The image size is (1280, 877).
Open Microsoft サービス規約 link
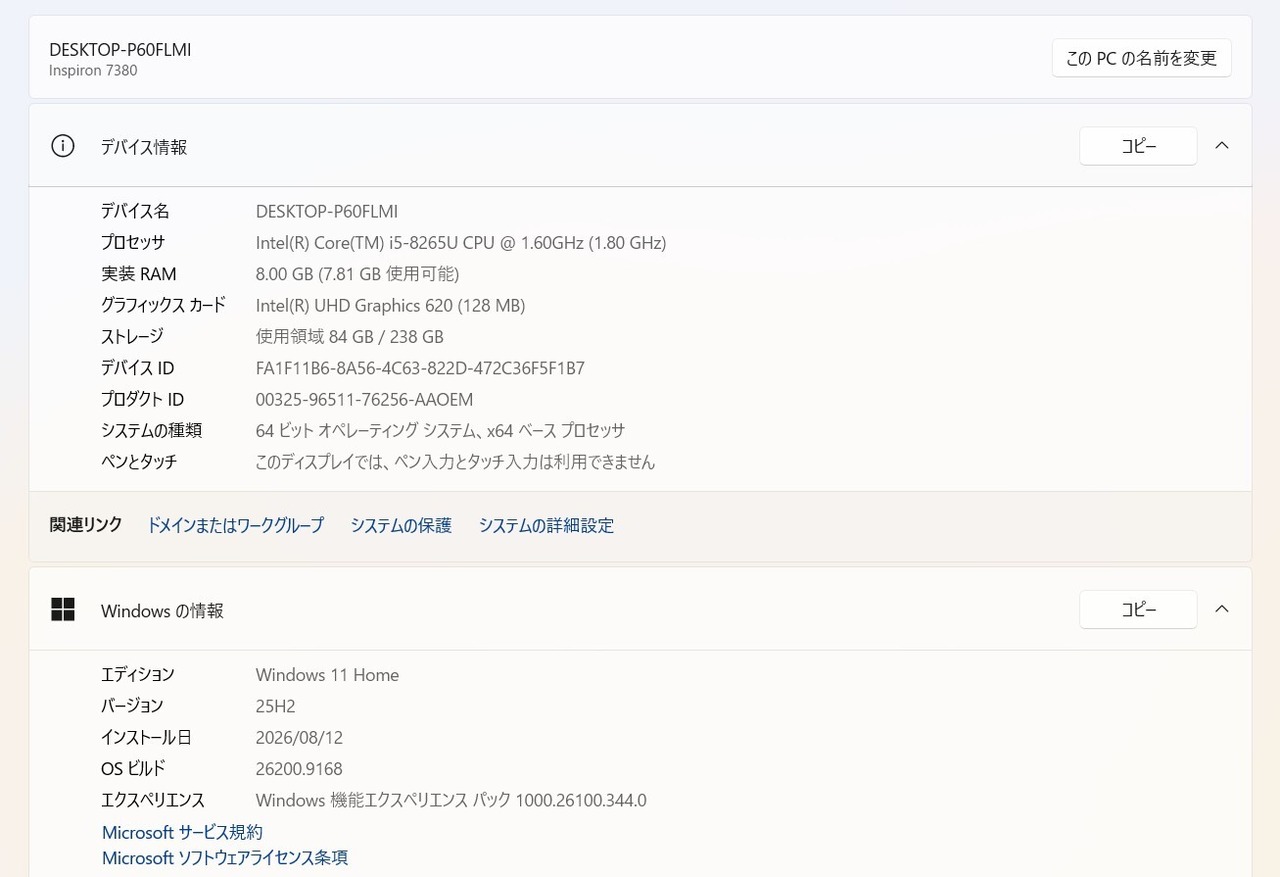(182, 832)
